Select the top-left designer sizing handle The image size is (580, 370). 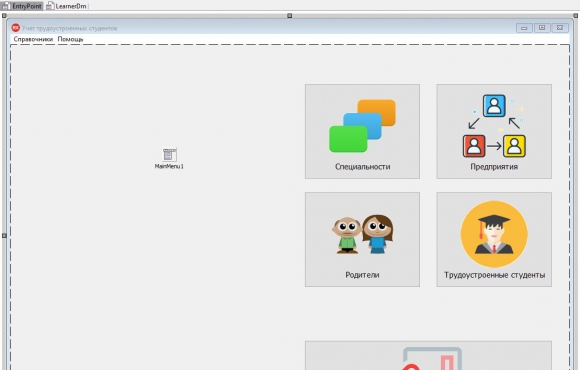[x=4, y=16]
